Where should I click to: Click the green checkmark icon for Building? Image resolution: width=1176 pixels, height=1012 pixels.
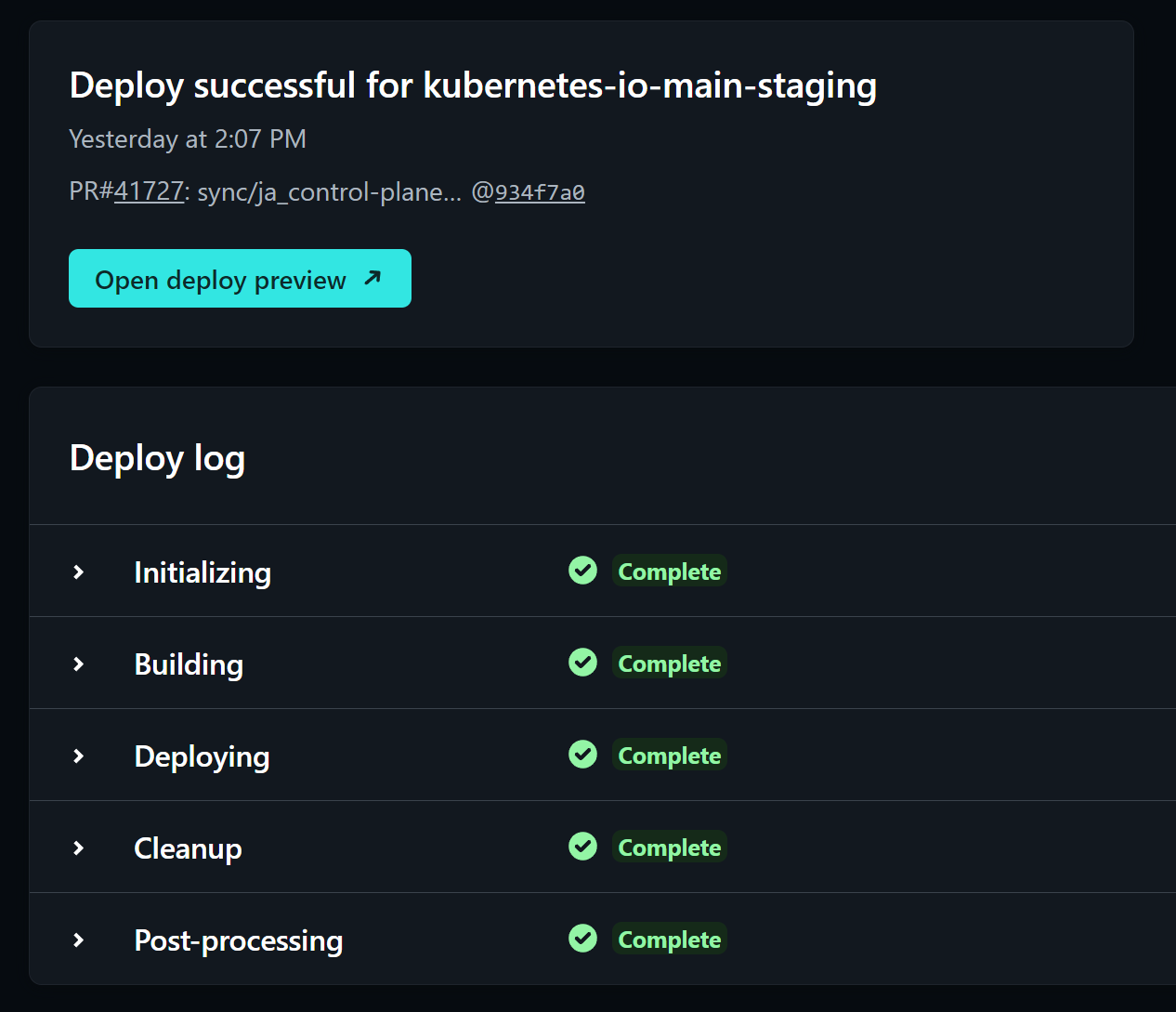click(582, 663)
